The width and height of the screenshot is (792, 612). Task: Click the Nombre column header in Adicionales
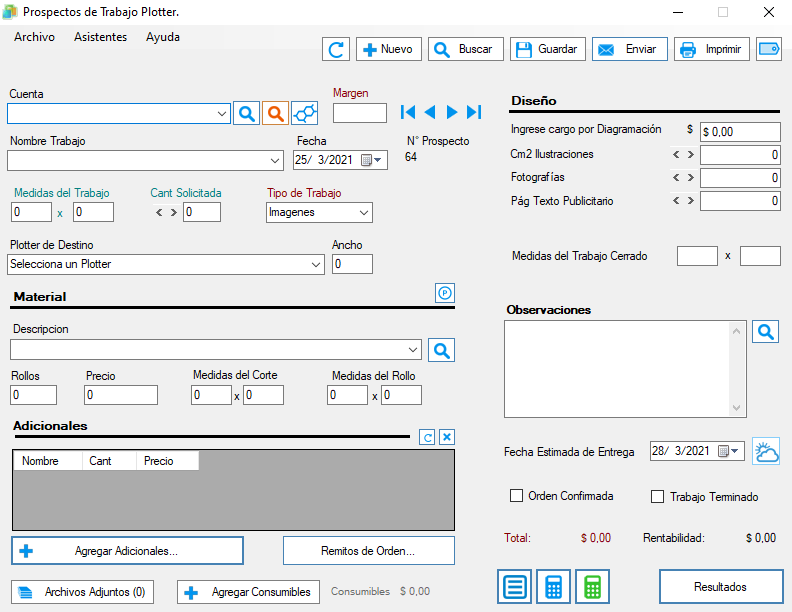click(48, 461)
